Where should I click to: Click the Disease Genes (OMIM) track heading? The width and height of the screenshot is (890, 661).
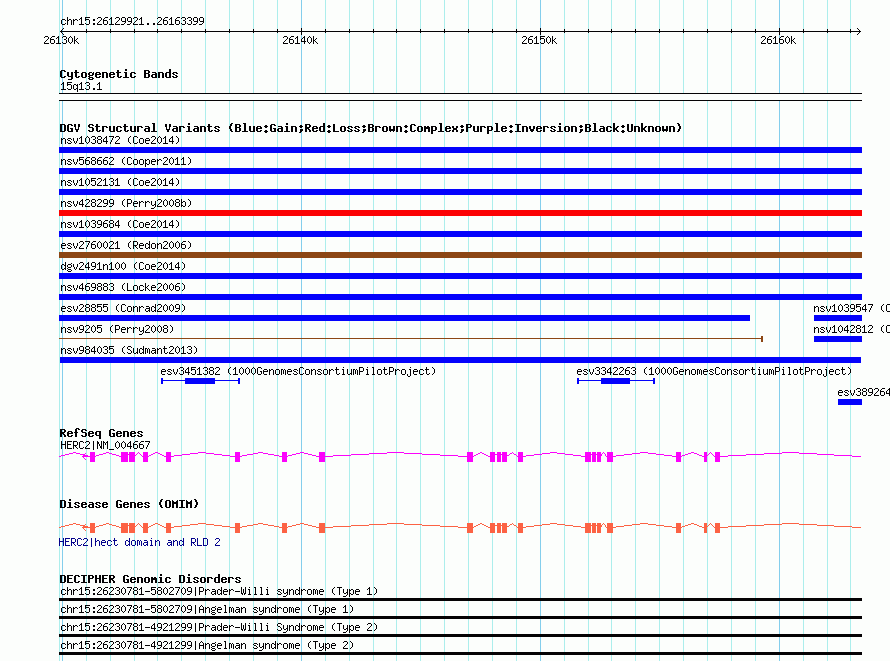129,504
